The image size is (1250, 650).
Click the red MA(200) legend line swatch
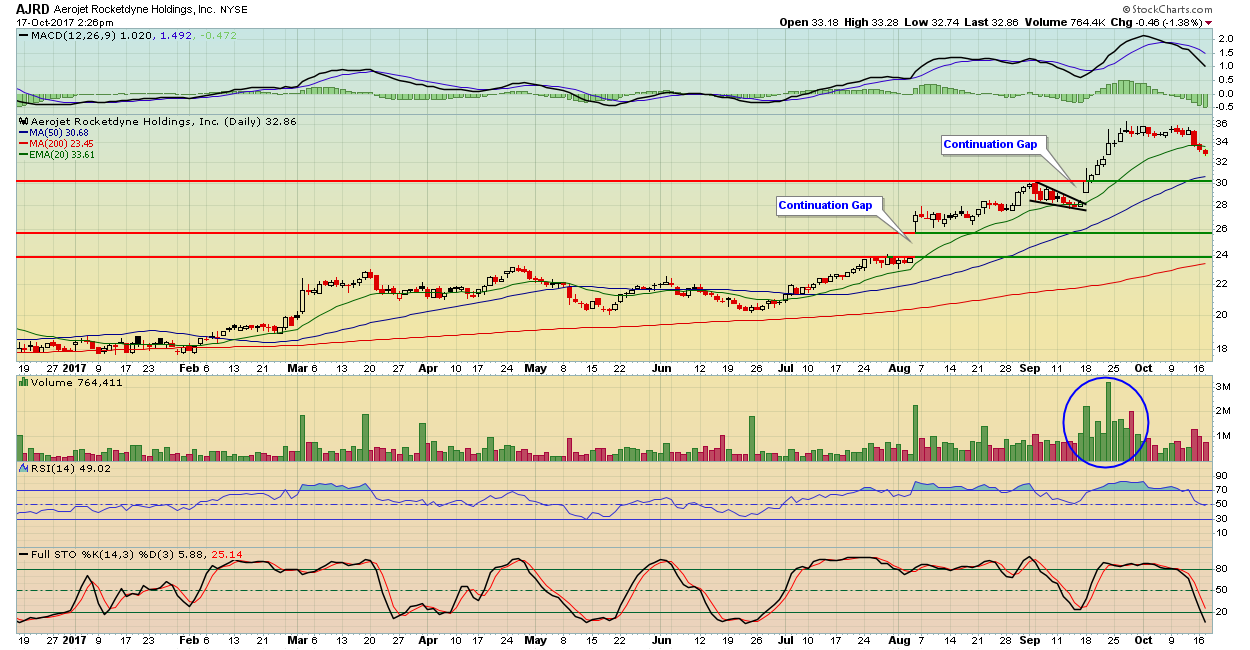pyautogui.click(x=23, y=144)
